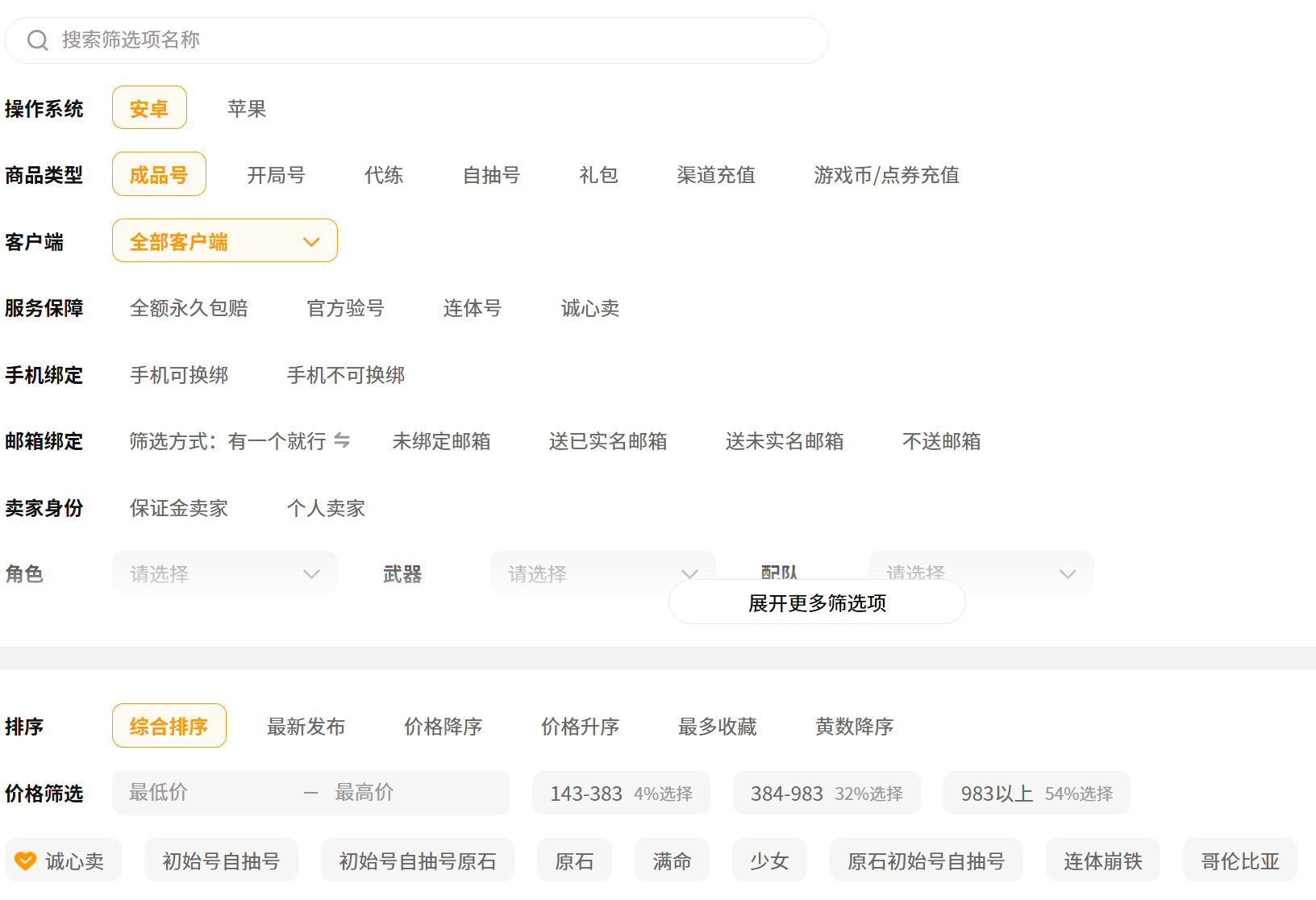Click the 初始号自抽号 quick tag
This screenshot has width=1316, height=900.
(x=221, y=861)
